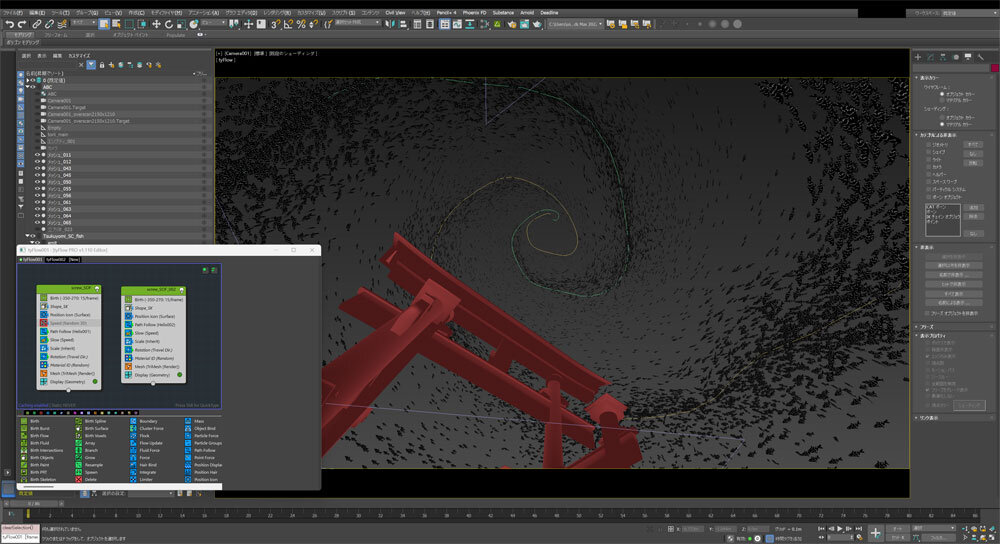Select Path Follow (Helix001) operator in screw_SOF

point(69,331)
